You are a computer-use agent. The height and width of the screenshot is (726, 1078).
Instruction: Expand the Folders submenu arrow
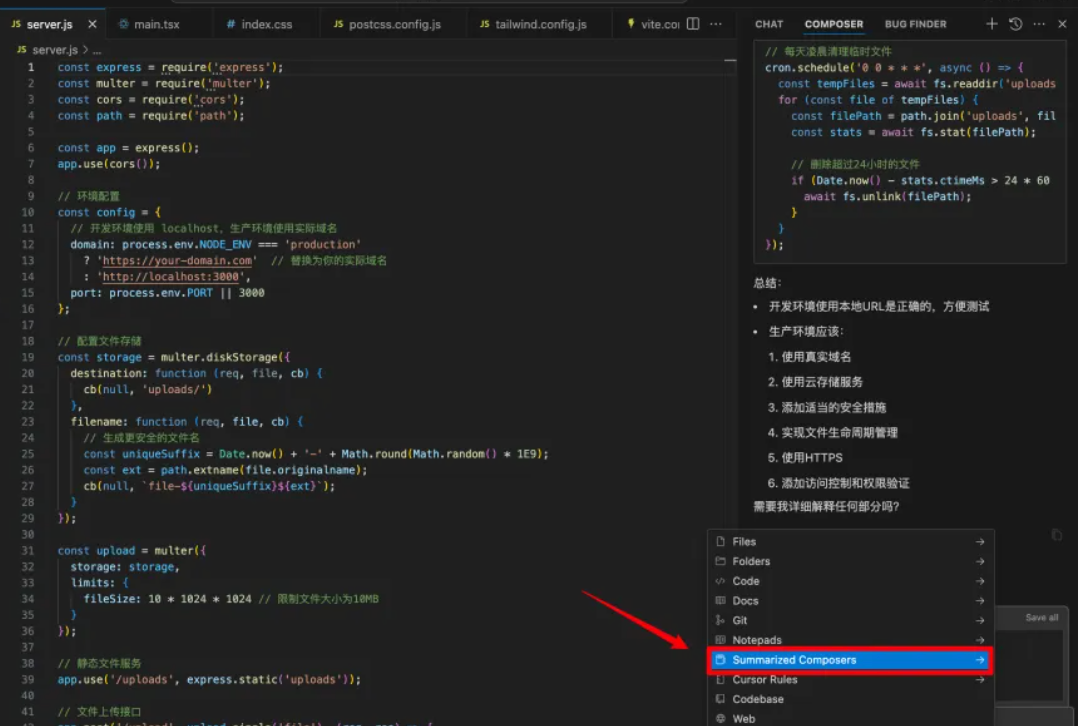[980, 562]
